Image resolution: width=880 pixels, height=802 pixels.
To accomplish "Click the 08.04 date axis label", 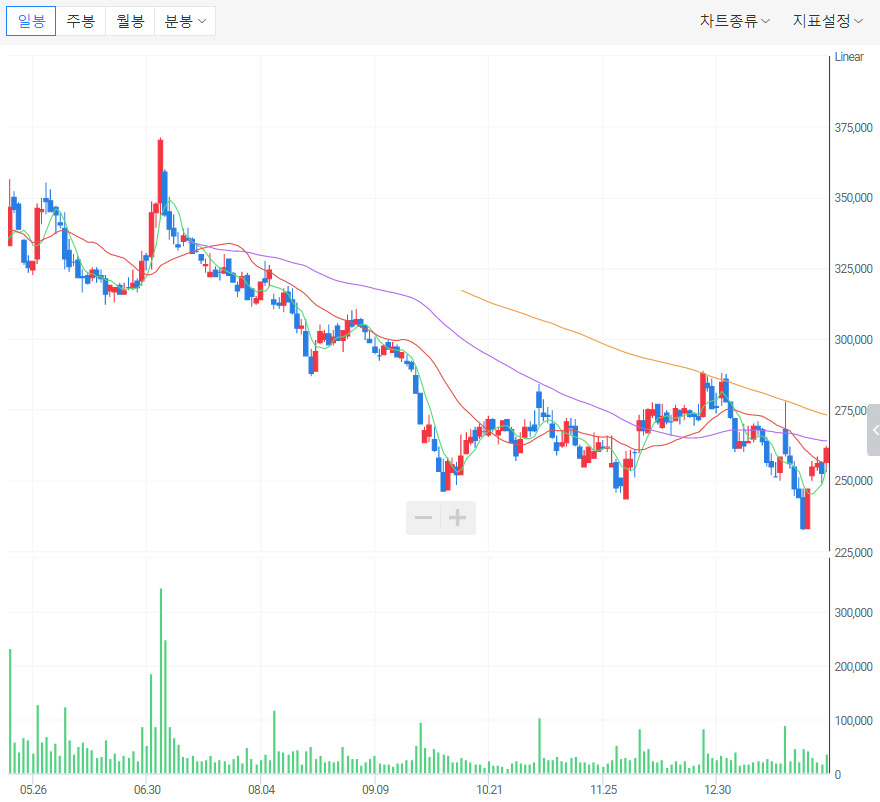I will click(262, 790).
